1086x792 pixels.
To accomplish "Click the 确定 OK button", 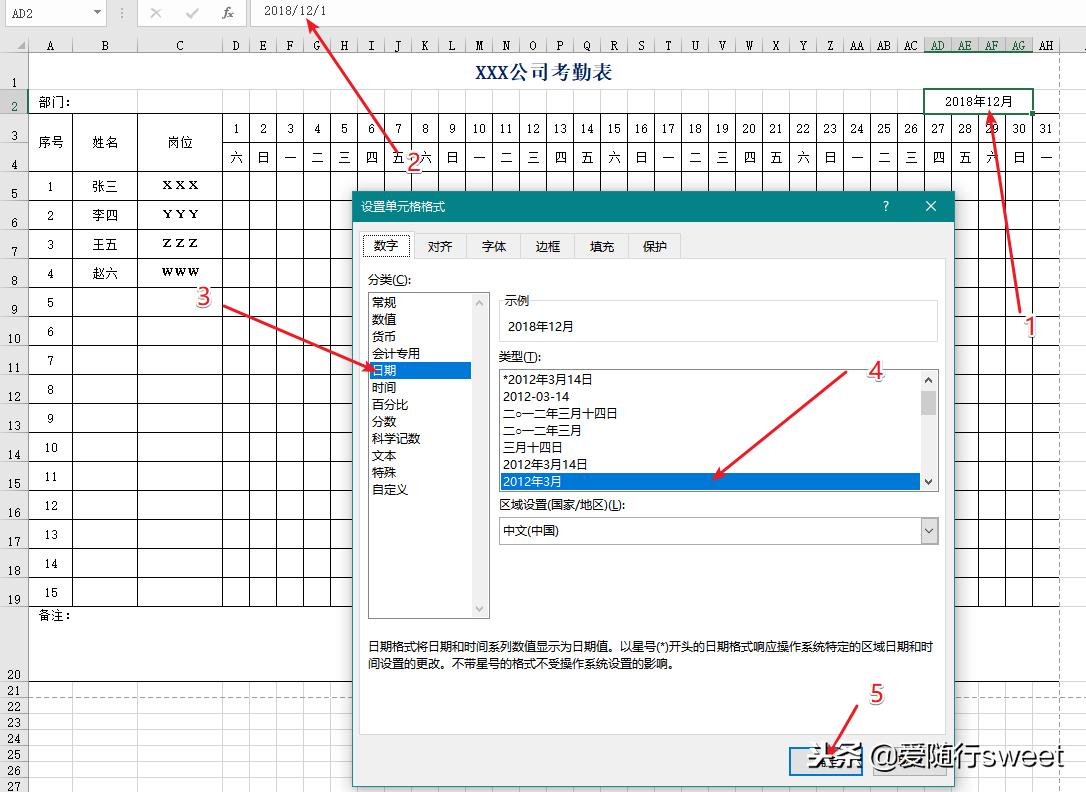I will click(826, 760).
